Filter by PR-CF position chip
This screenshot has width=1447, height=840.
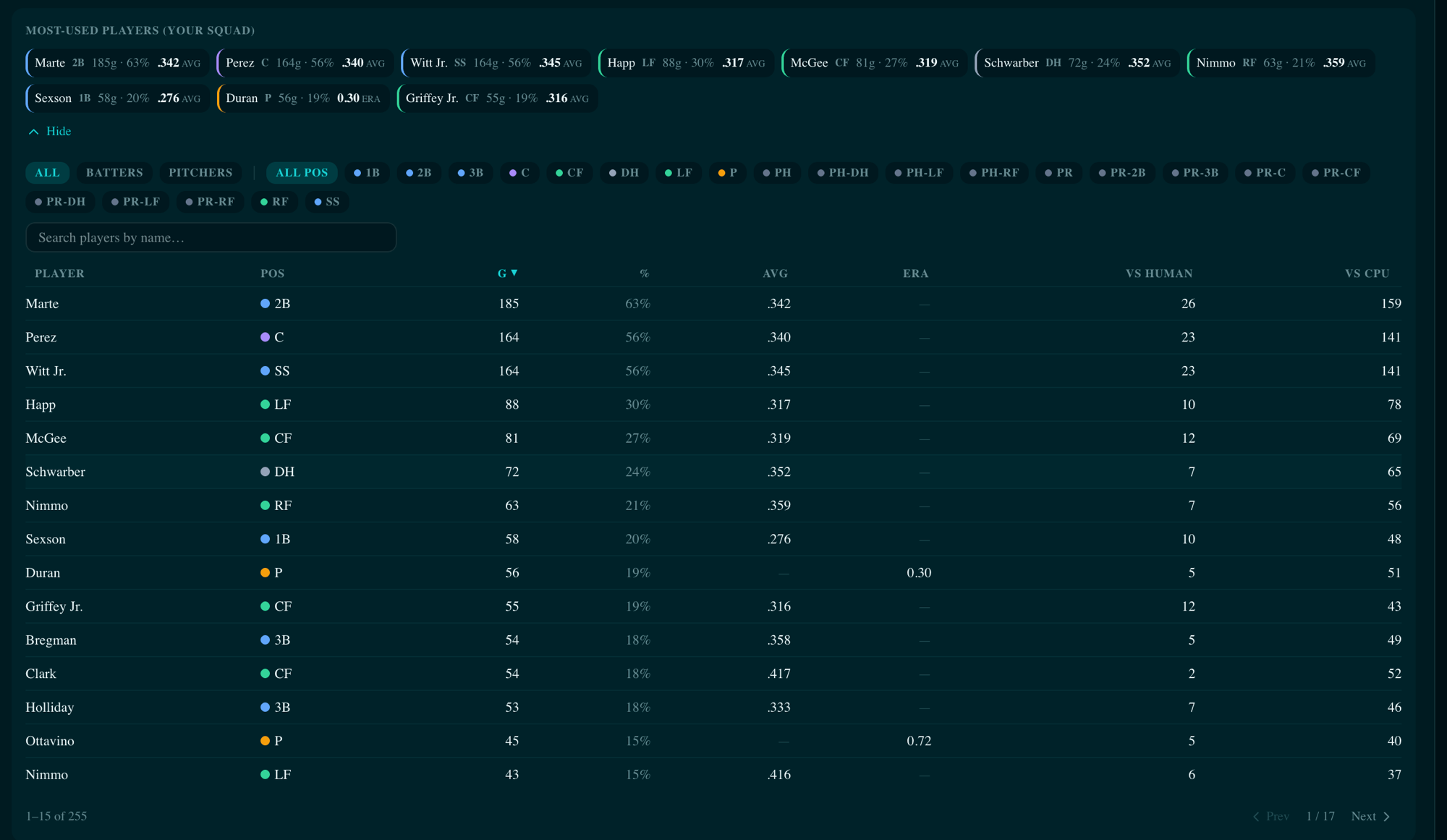click(1336, 172)
